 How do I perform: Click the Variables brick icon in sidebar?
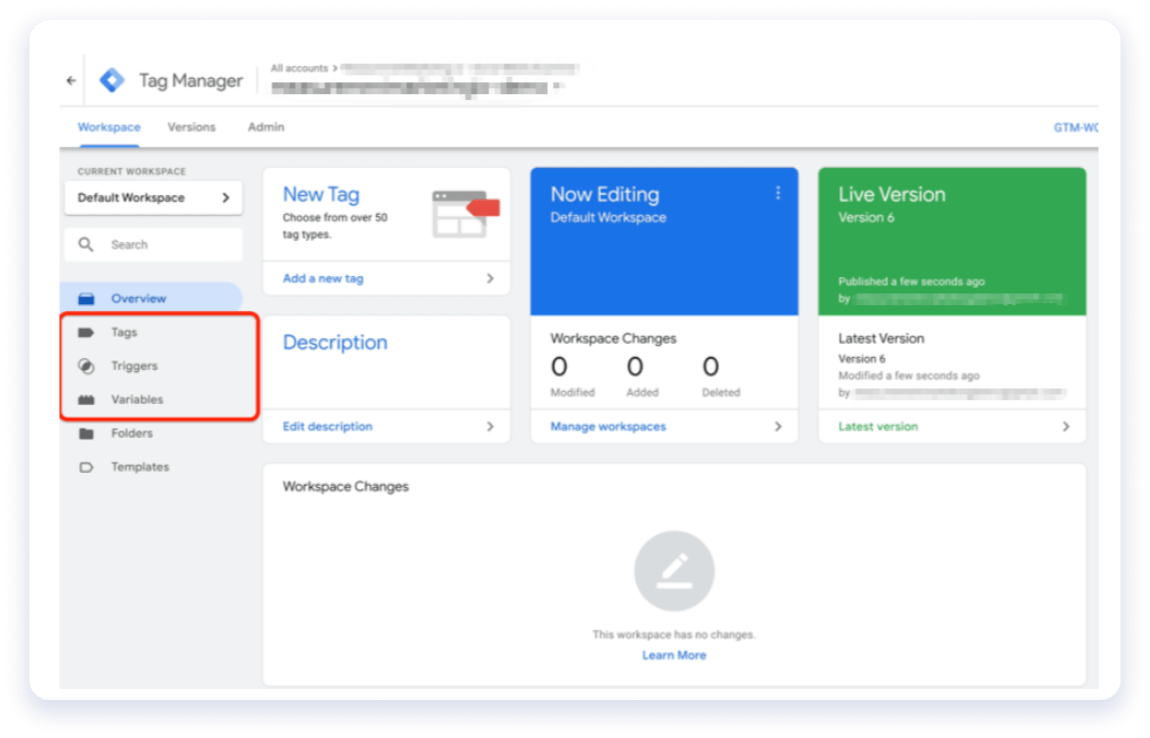pyautogui.click(x=86, y=400)
